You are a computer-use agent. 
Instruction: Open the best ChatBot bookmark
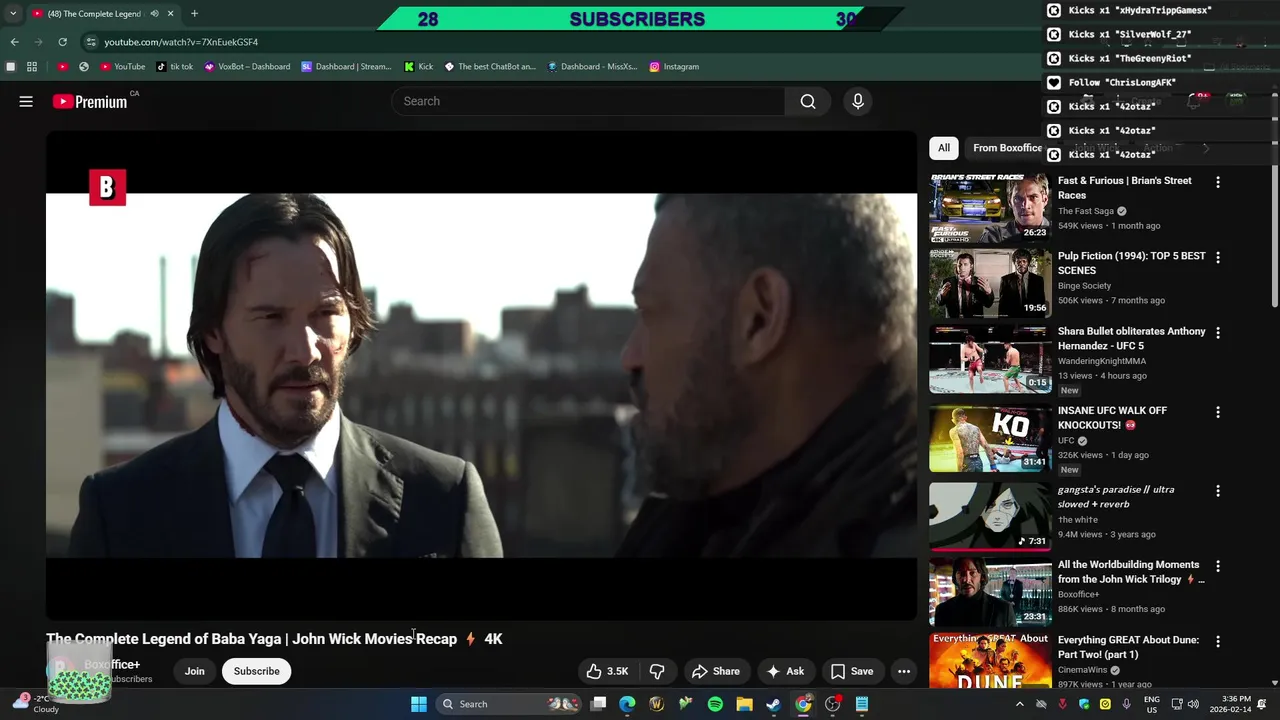tap(490, 67)
